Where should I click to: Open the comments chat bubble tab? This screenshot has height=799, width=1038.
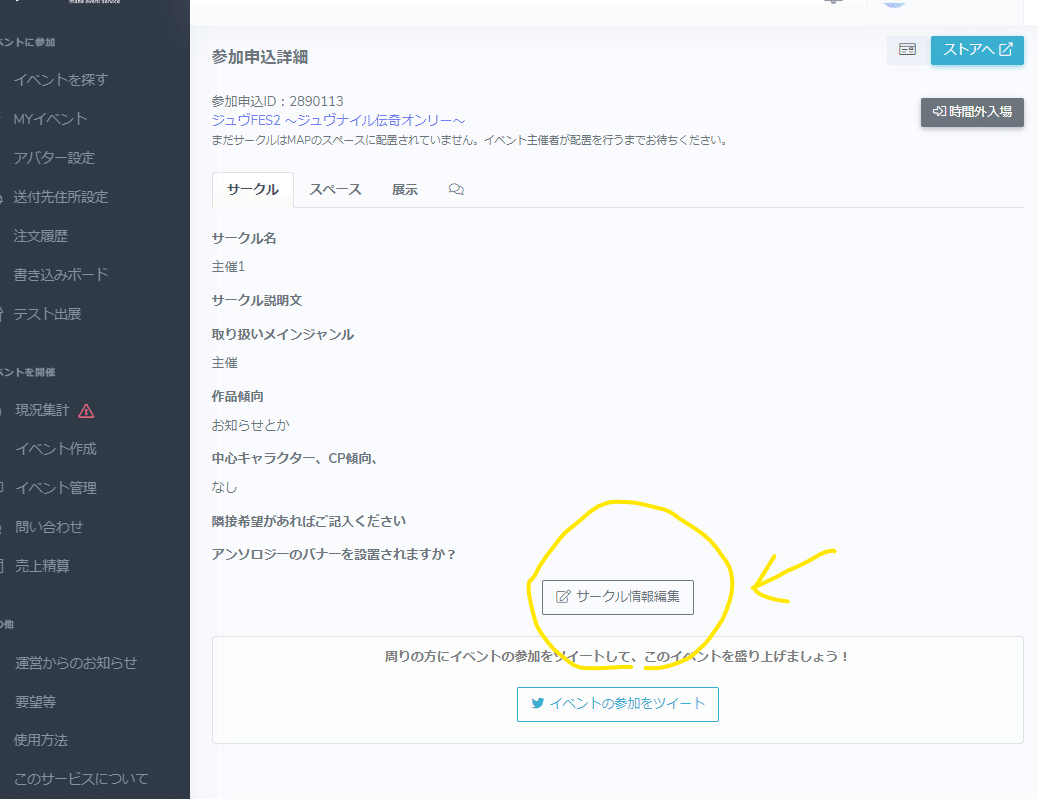[x=456, y=189]
